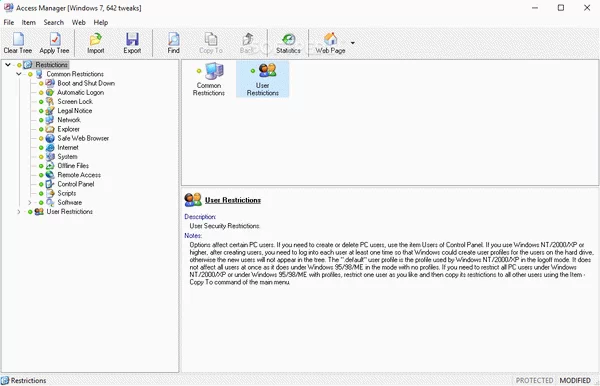Click the Web Page house icon

pos(330,39)
